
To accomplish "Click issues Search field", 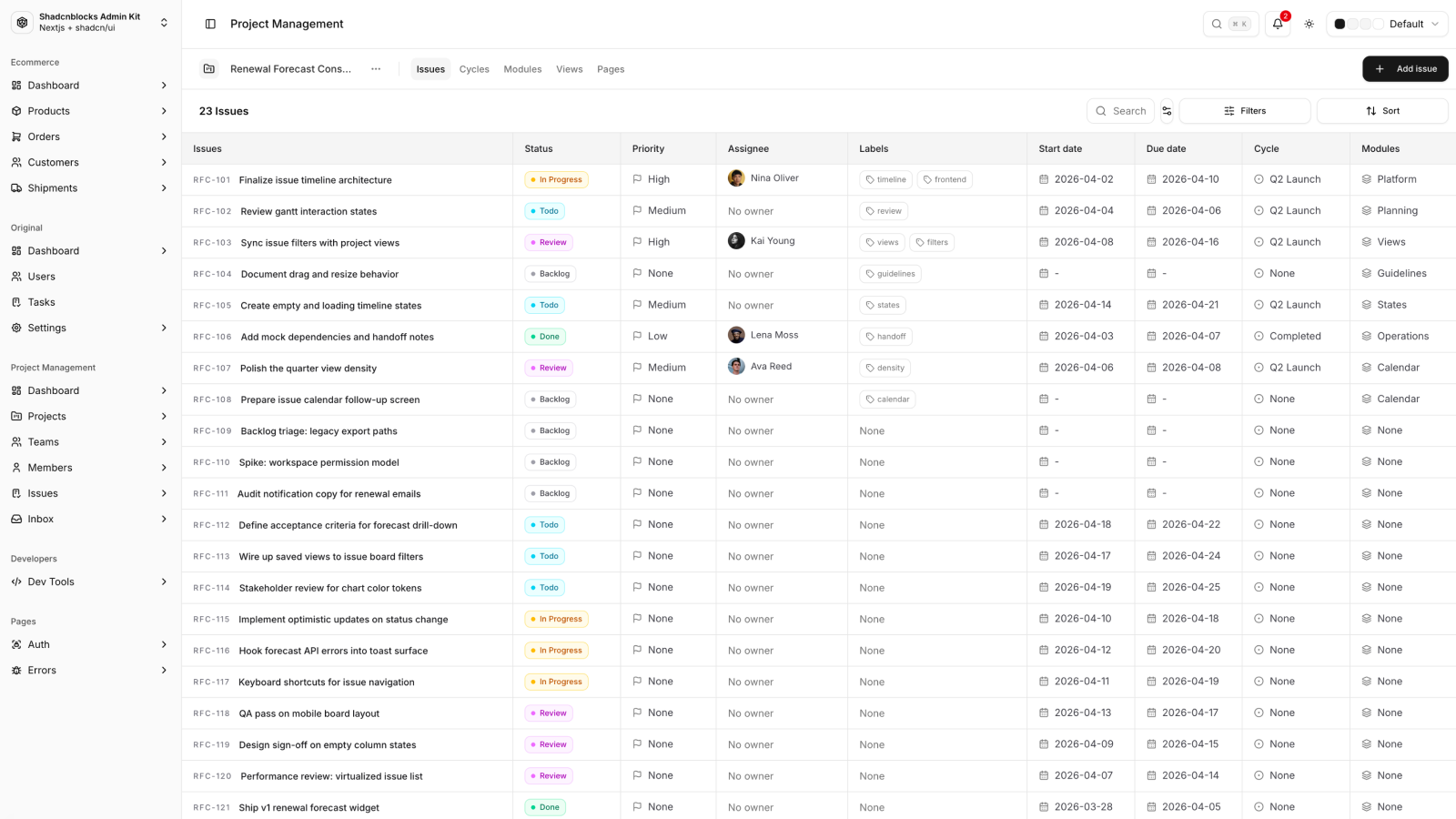I will point(1120,111).
